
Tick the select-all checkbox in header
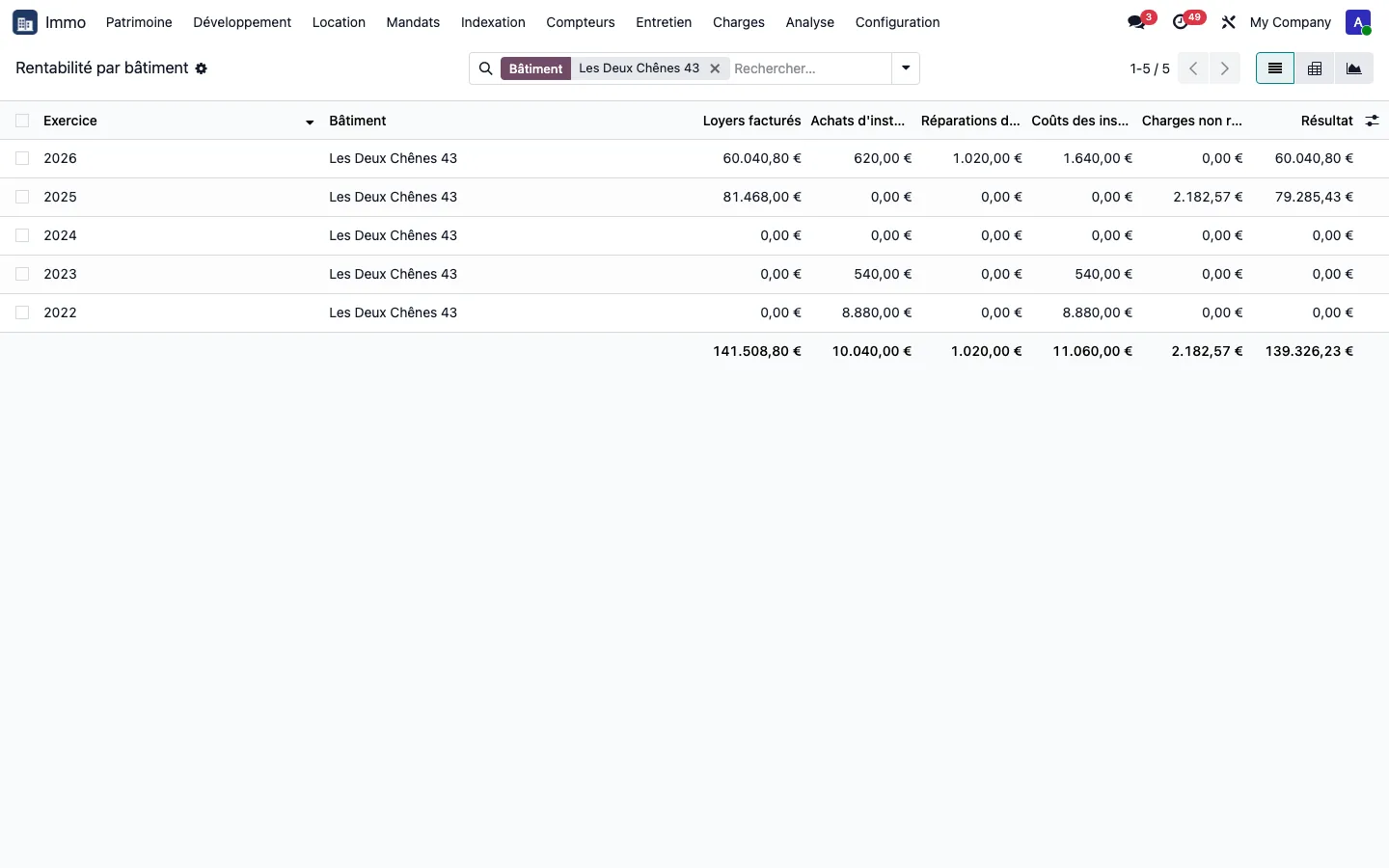22,121
